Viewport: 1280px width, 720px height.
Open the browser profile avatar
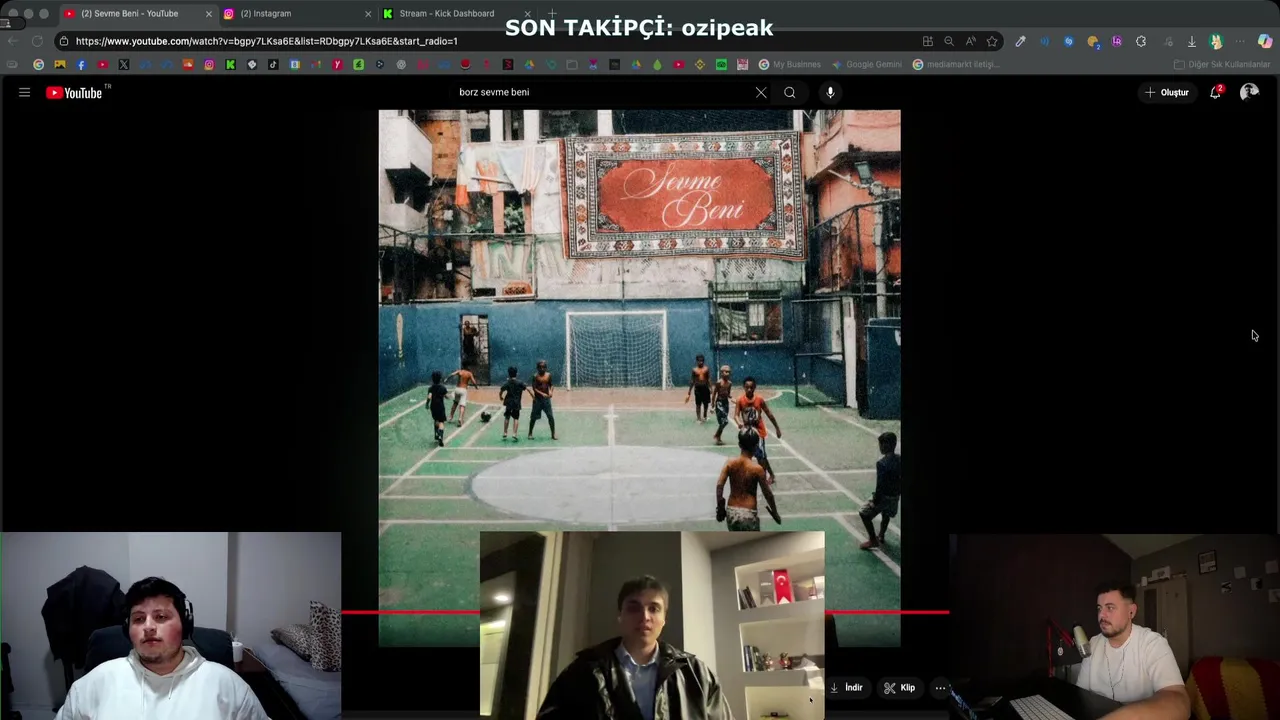tap(1216, 41)
